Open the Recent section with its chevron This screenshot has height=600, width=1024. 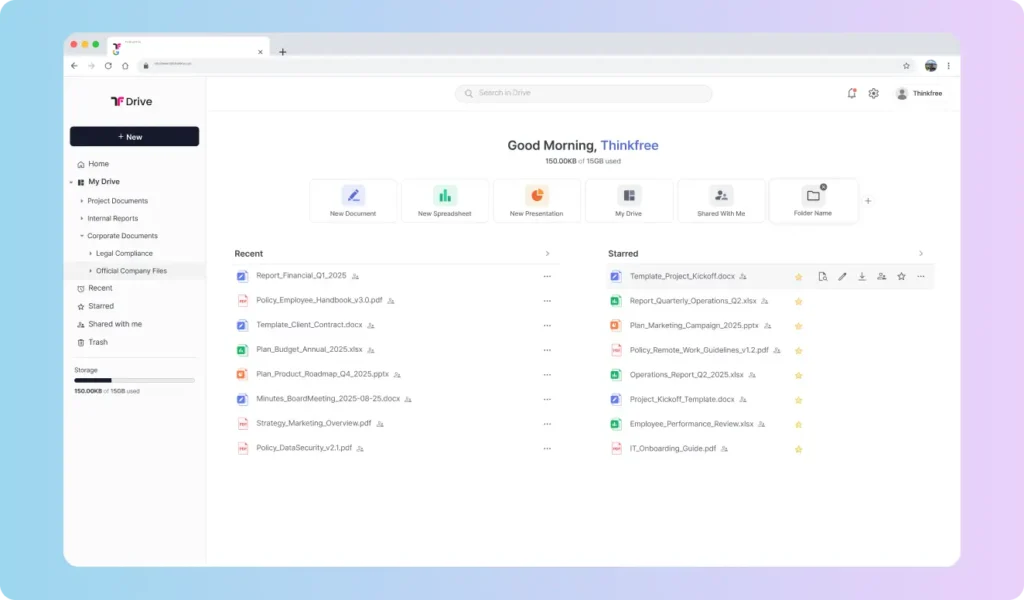547,253
